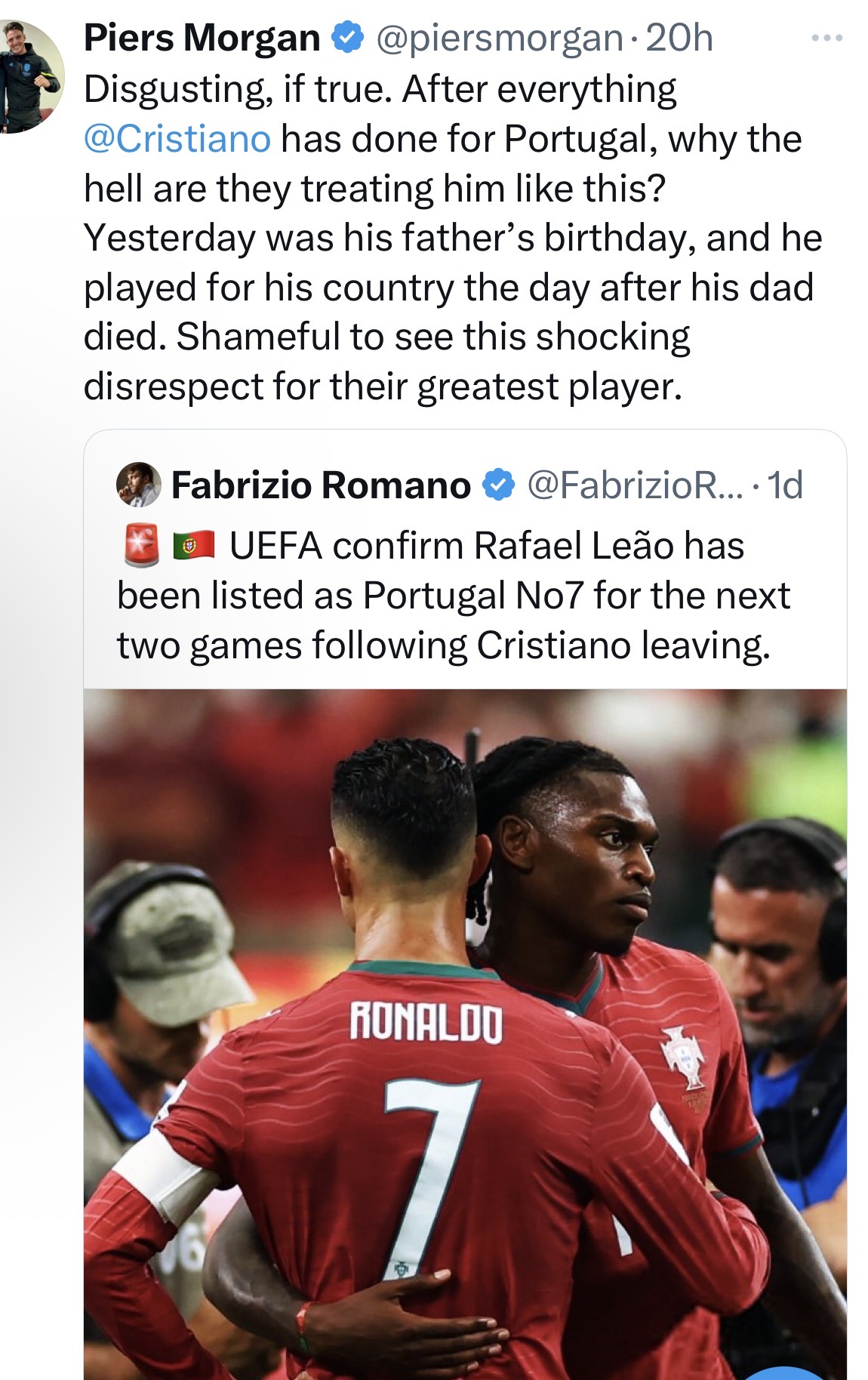Tap the 20h tweet timestamp
868x1380 pixels.
click(679, 38)
